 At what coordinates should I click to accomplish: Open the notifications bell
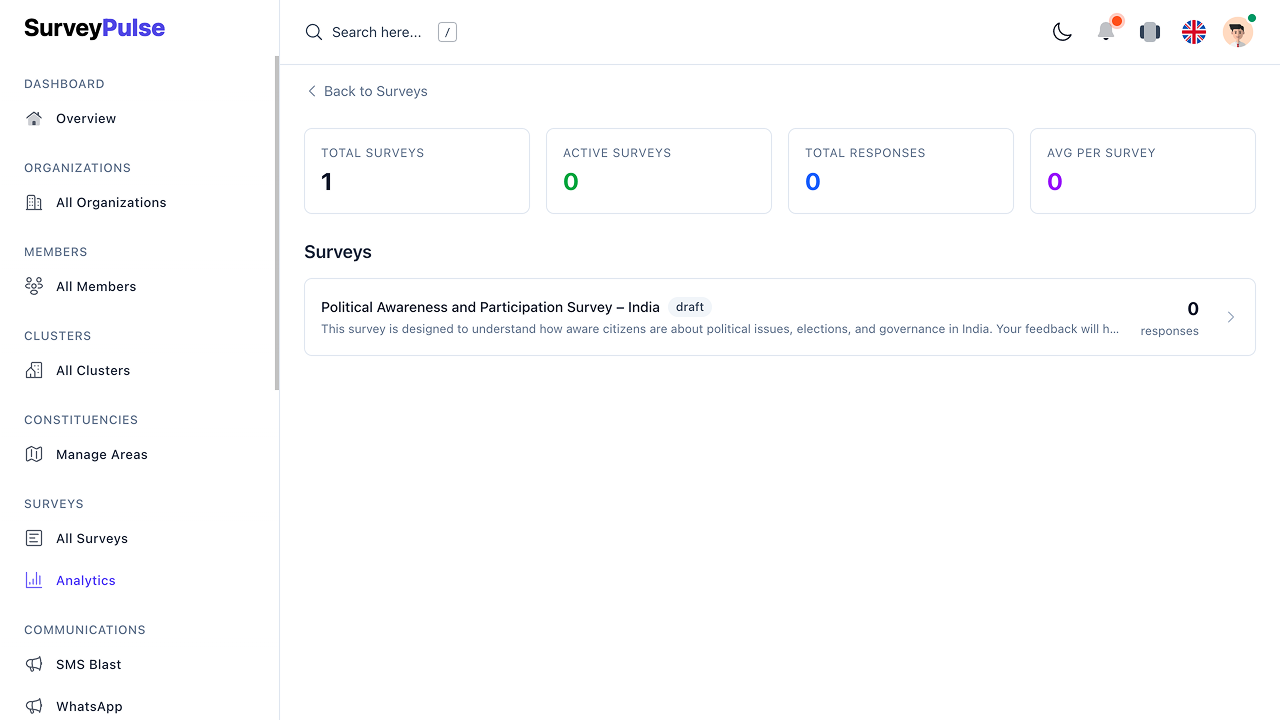1106,32
